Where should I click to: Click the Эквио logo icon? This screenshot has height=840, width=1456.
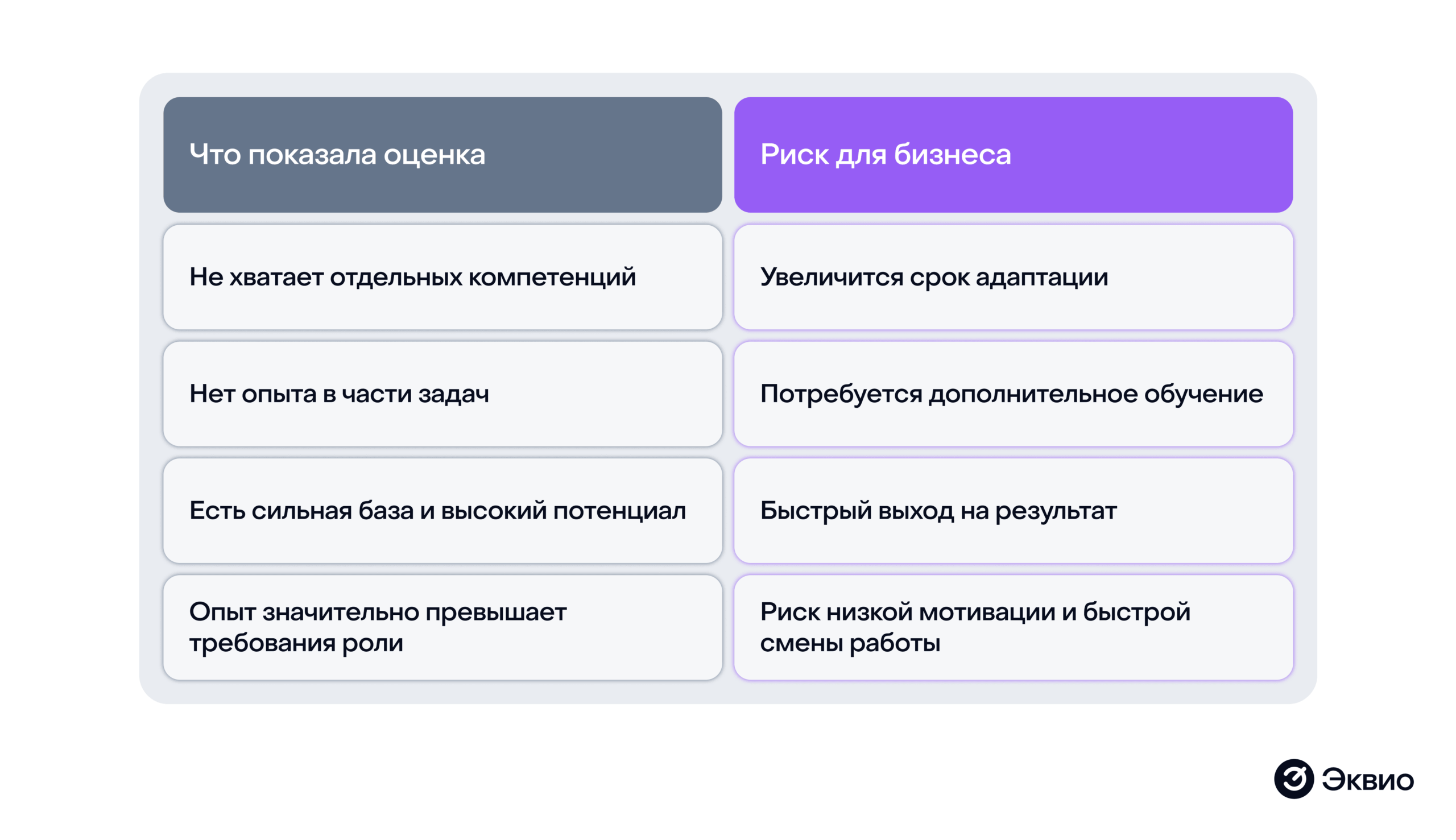point(1293,779)
